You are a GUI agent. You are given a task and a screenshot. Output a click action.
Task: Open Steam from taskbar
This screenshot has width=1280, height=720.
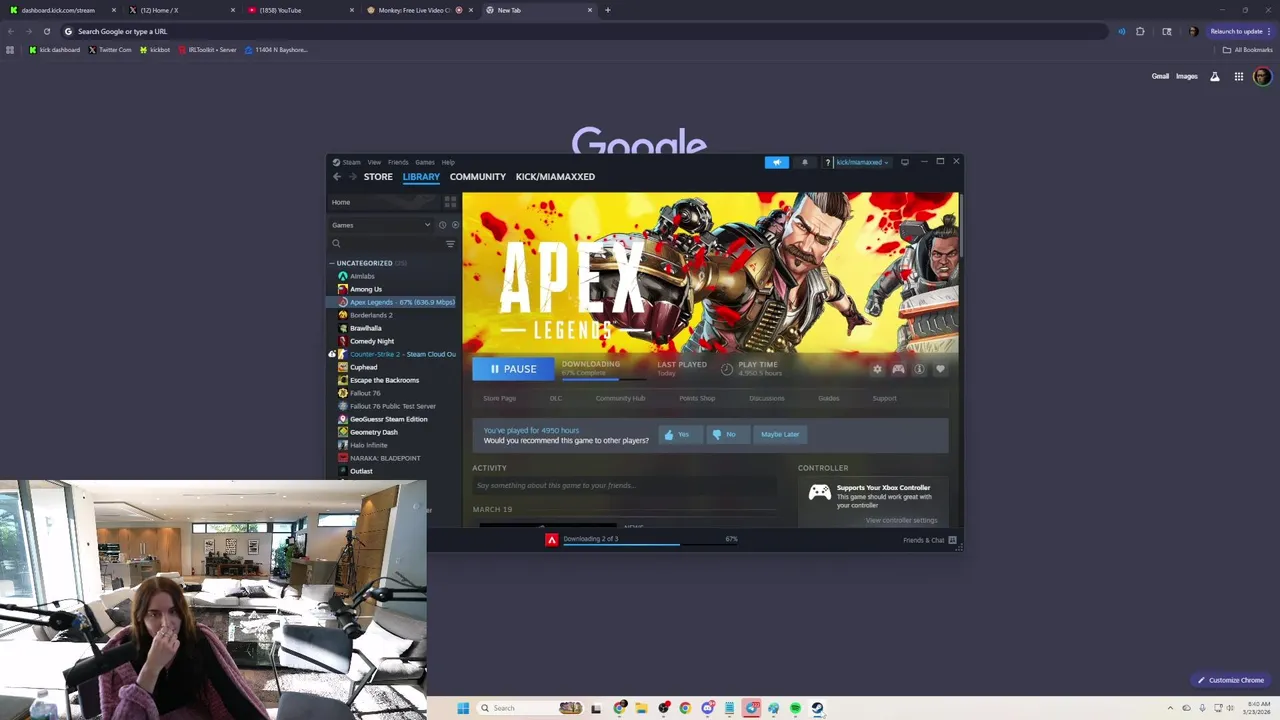[x=817, y=708]
